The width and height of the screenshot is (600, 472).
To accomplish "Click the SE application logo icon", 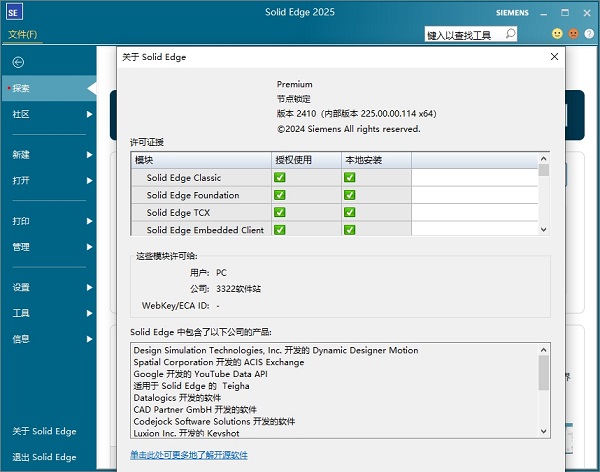I will pyautogui.click(x=13, y=13).
